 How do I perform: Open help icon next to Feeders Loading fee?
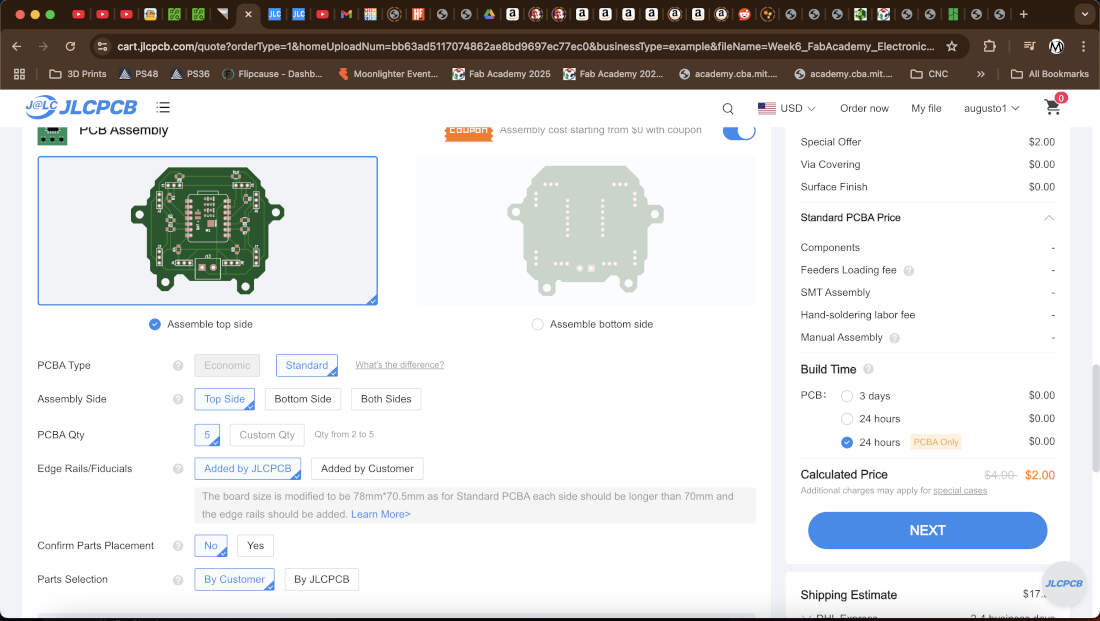(x=908, y=270)
